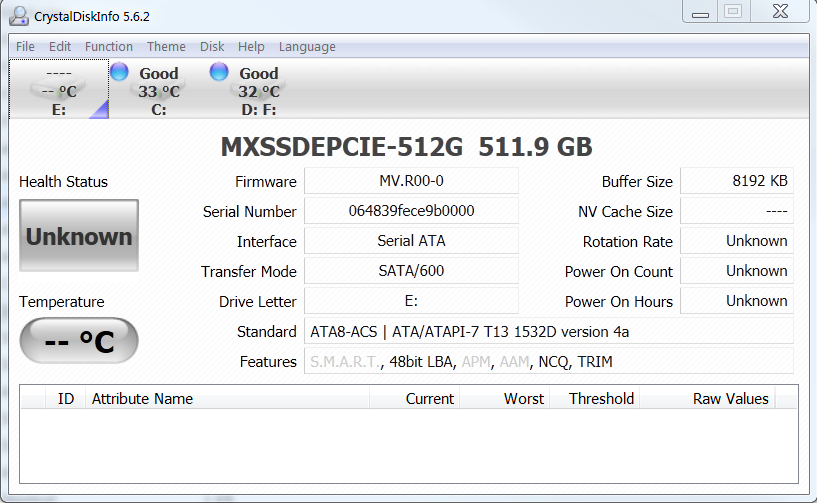Open the Disk menu
817x503 pixels.
(x=212, y=47)
